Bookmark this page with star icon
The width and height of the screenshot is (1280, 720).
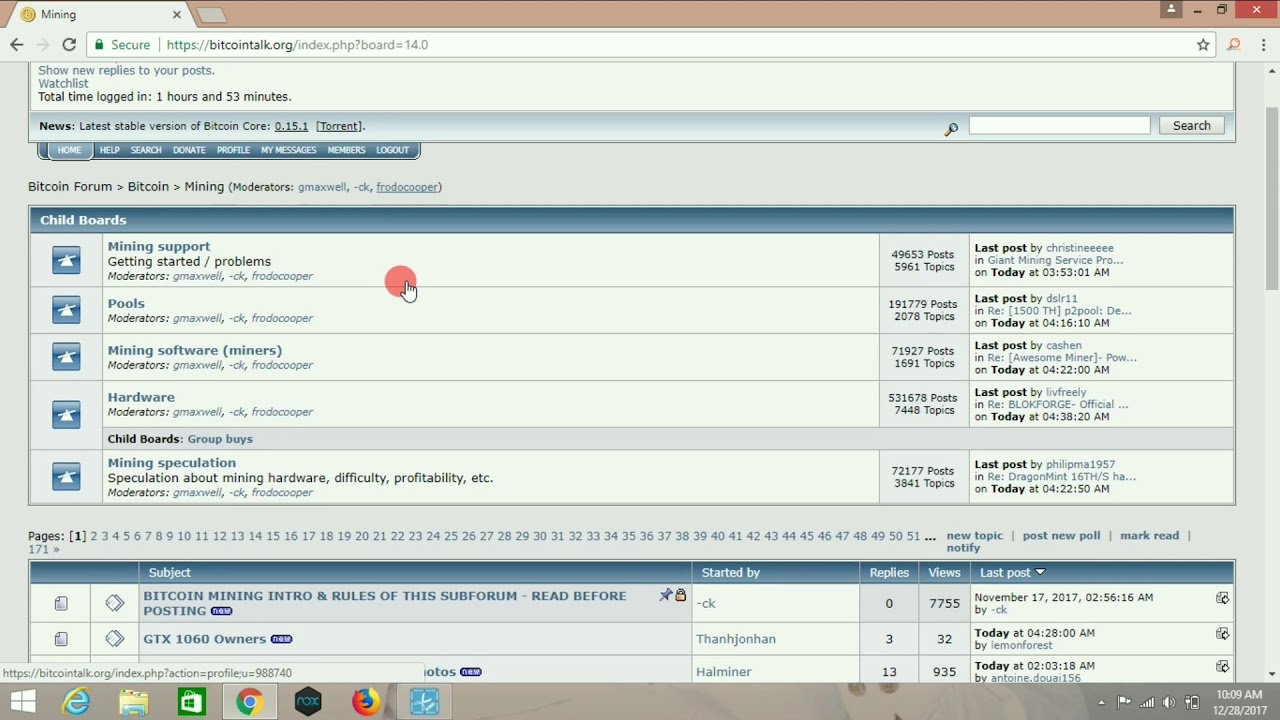point(1203,45)
